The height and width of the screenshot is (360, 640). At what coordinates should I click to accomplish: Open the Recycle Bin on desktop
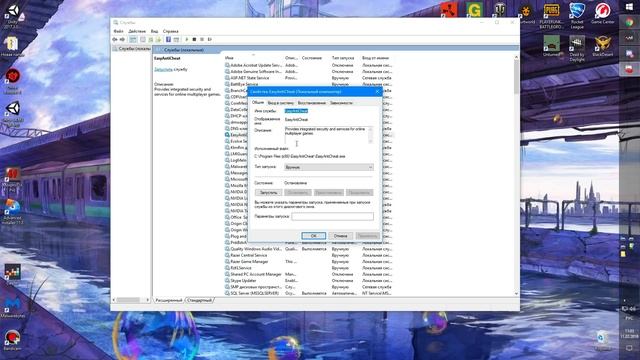pyautogui.click(x=602, y=340)
